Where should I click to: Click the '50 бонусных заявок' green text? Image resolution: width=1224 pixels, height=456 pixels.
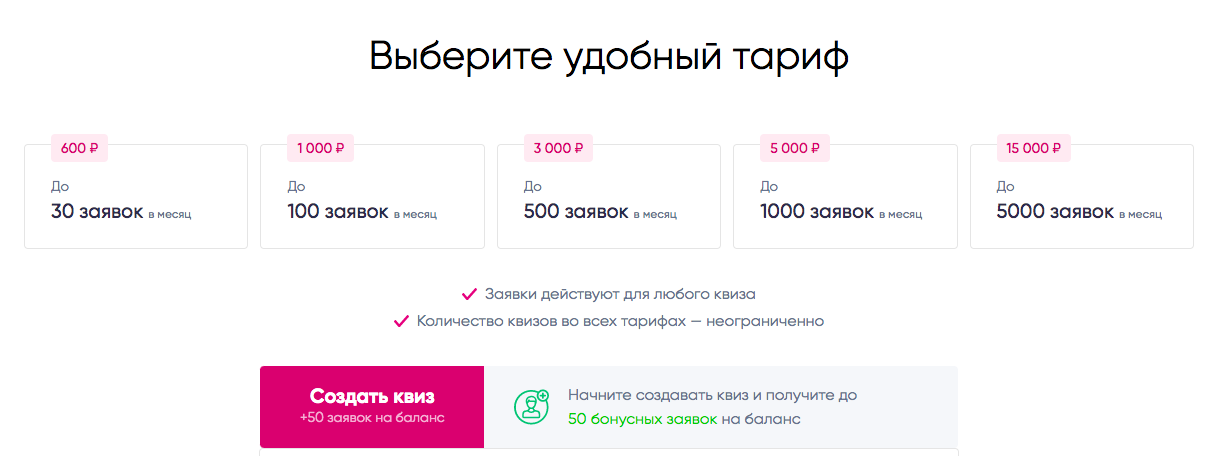click(642, 419)
